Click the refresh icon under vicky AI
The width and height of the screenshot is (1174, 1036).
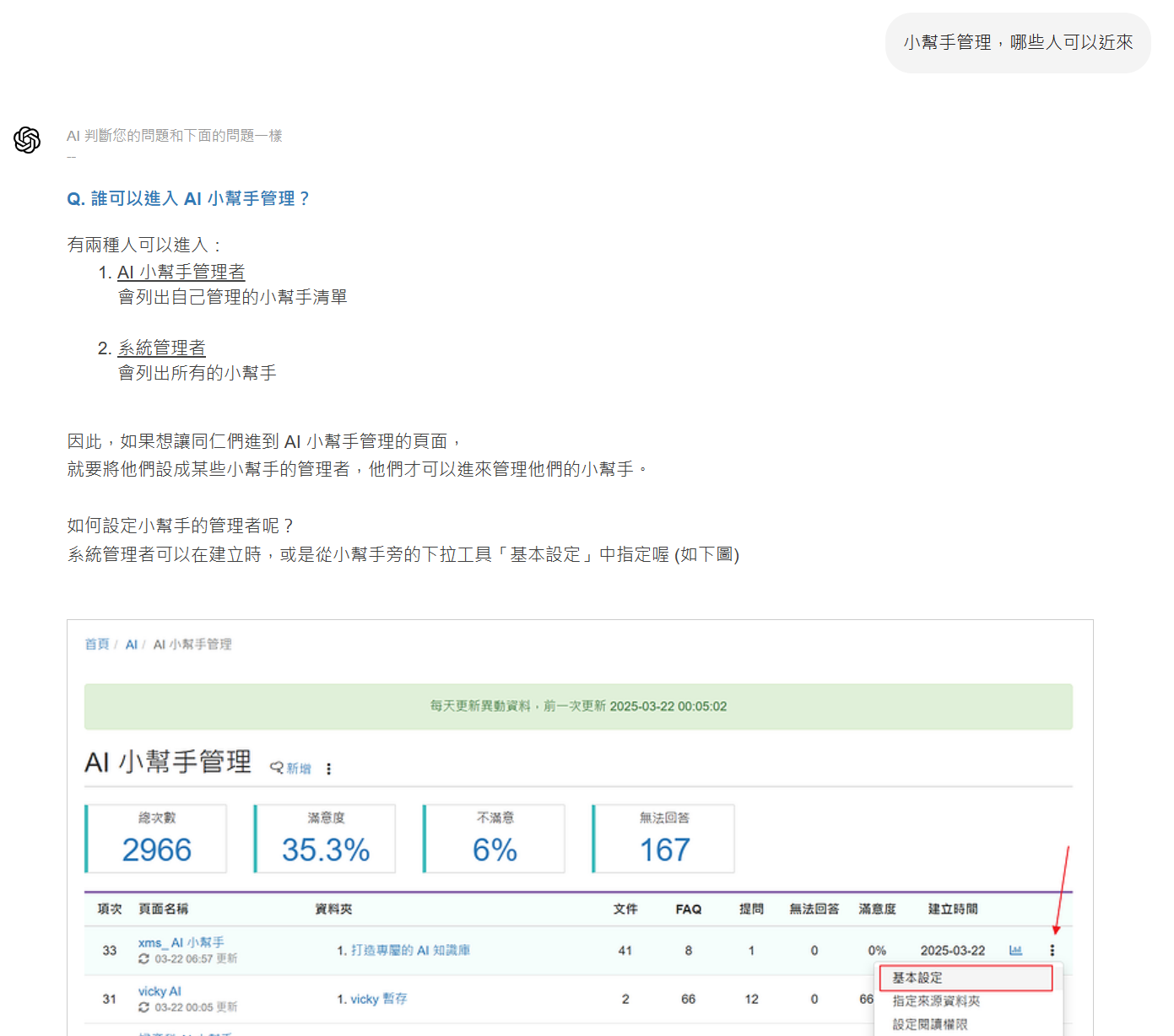[x=143, y=1007]
